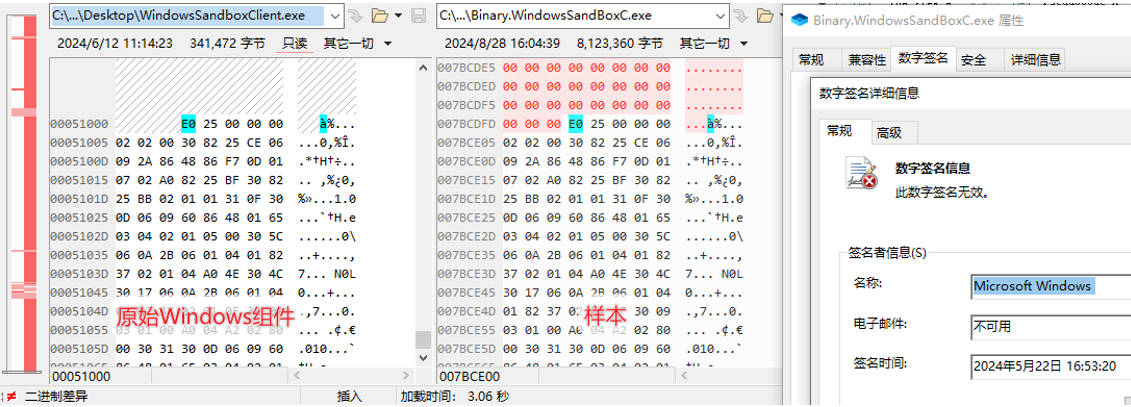
Task: Click the left pane file path field
Action: click(x=188, y=15)
